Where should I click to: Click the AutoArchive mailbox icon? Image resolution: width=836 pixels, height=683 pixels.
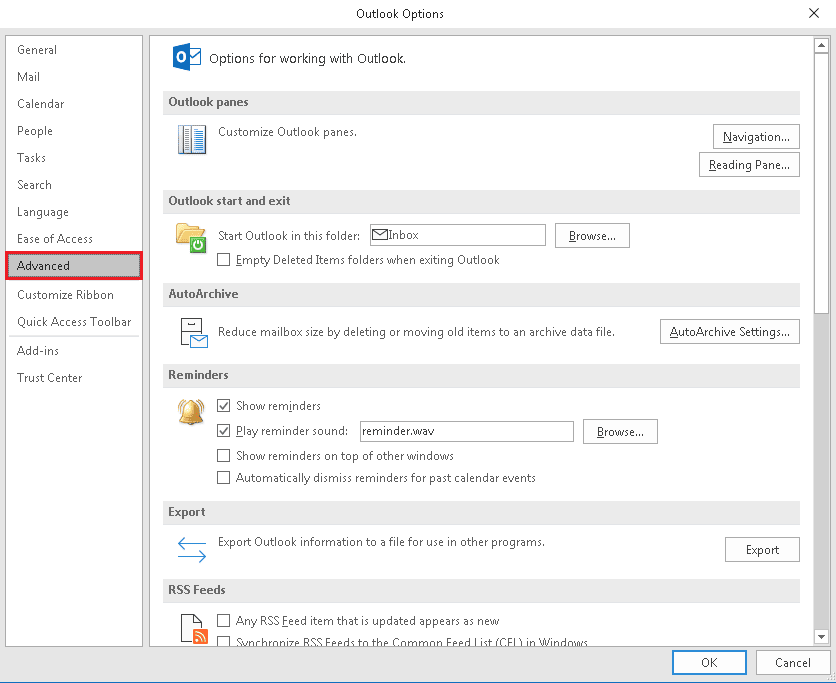(194, 333)
